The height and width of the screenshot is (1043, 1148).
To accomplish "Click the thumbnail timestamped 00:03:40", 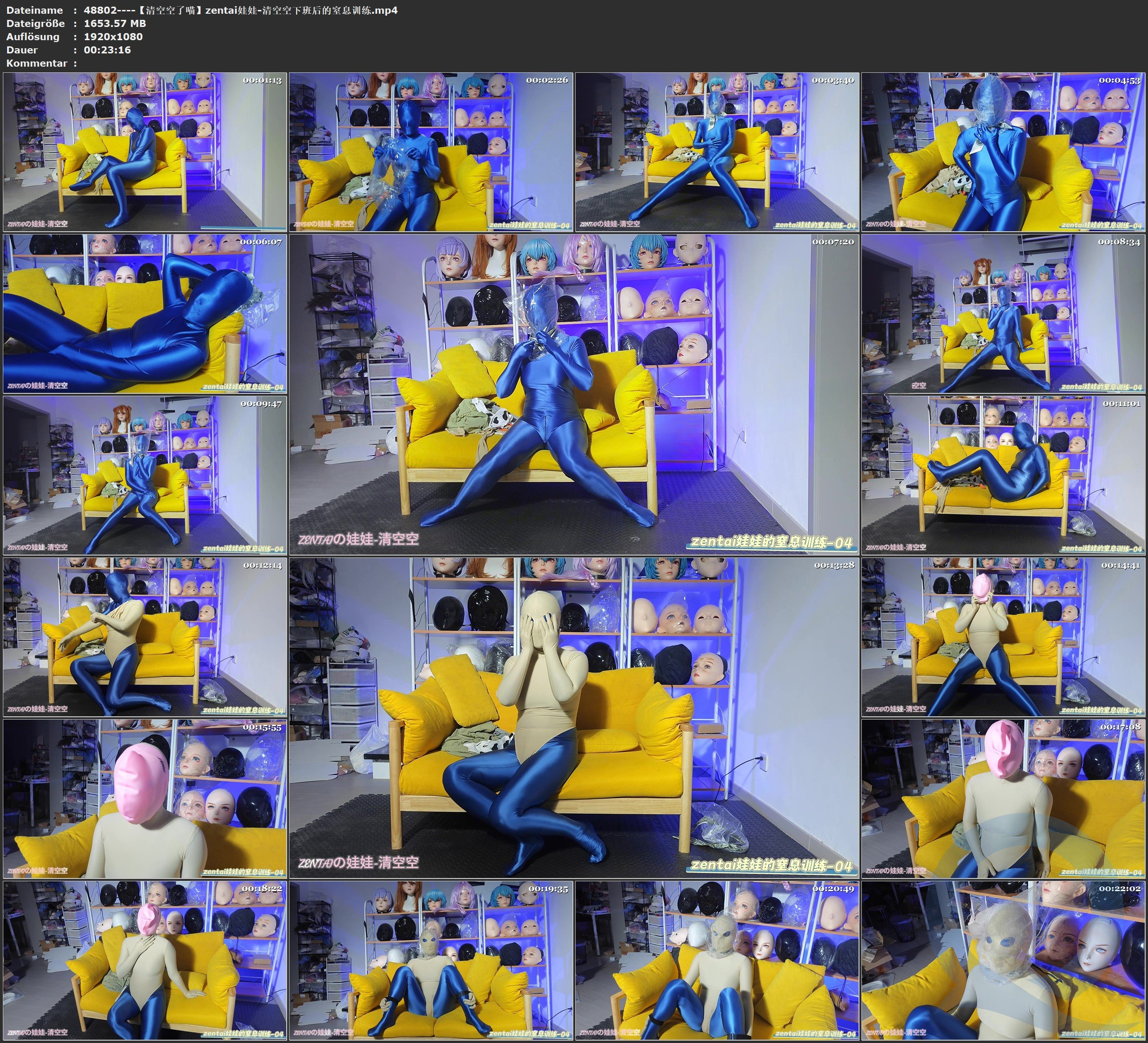I will [717, 151].
